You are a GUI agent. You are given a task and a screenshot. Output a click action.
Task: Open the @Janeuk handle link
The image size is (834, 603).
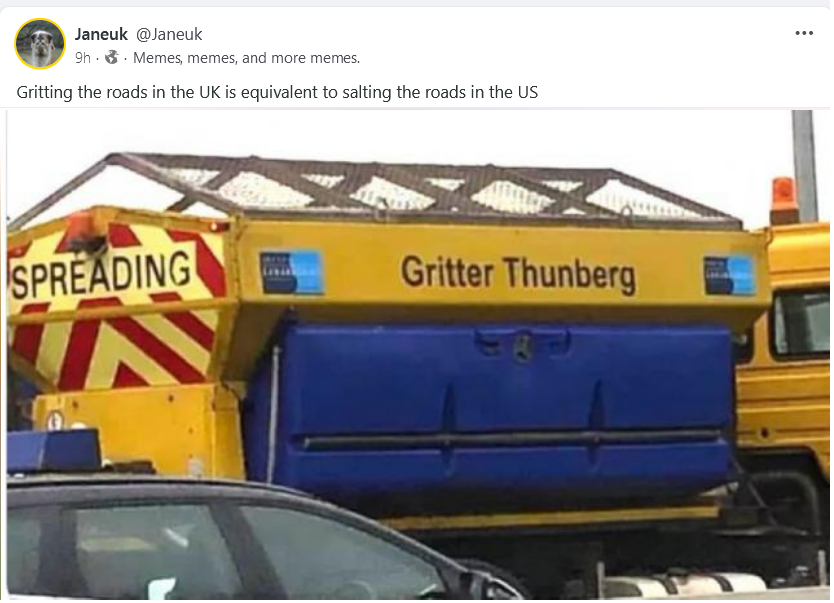[x=169, y=35]
